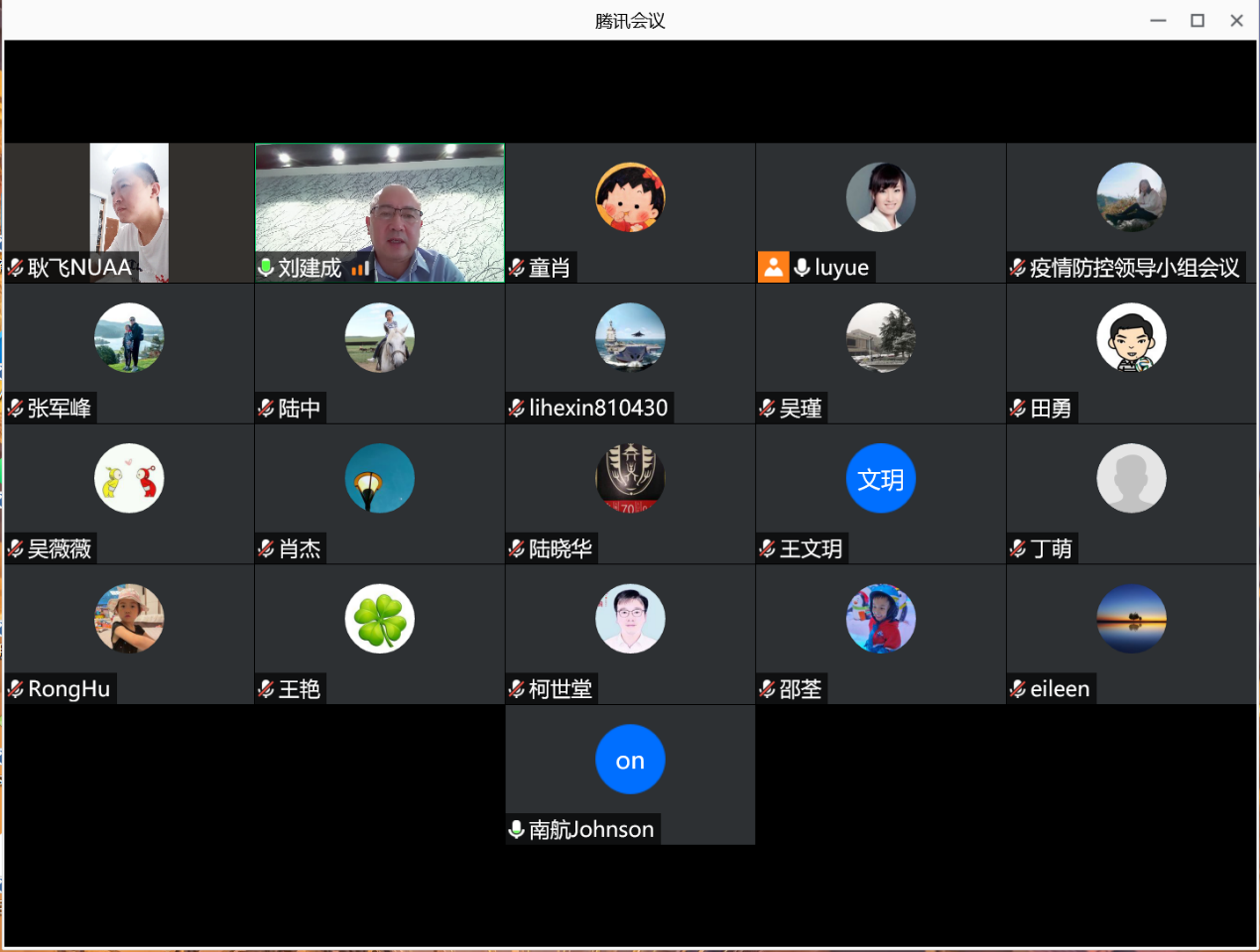Select the blue 'on' avatar of 南航Johnson
The width and height of the screenshot is (1260, 952).
pos(630,760)
